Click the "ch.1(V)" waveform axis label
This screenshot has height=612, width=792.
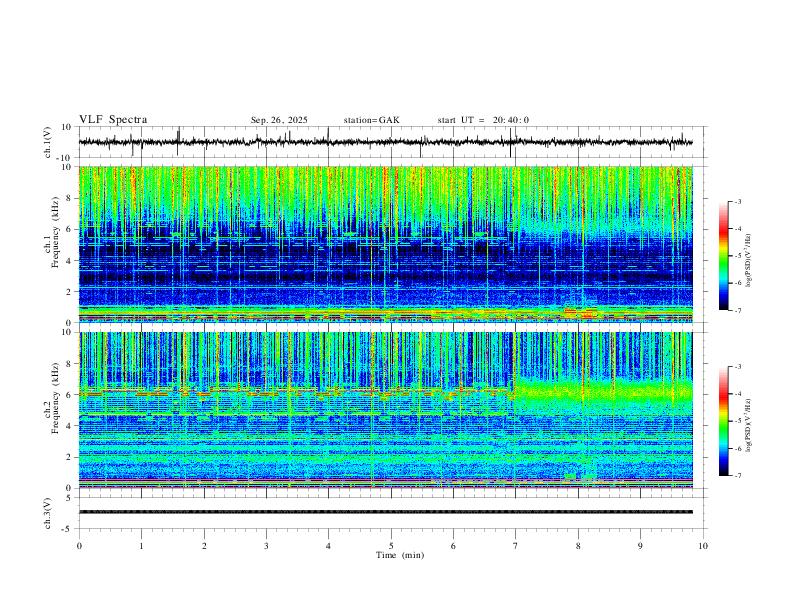pyautogui.click(x=49, y=142)
